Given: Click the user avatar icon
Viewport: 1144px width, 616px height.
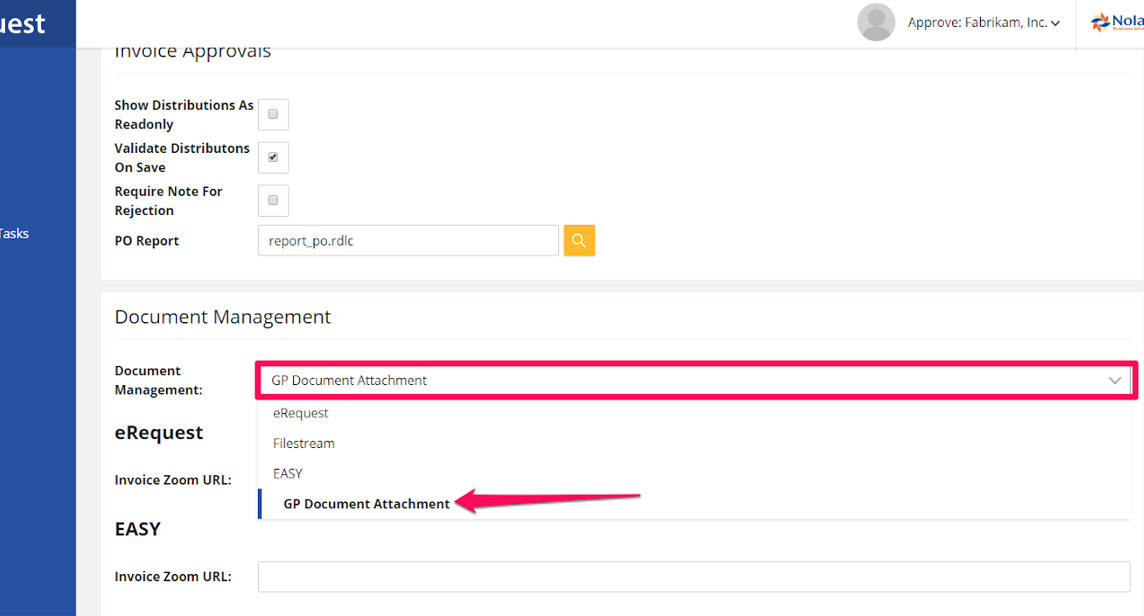Looking at the screenshot, I should (876, 23).
